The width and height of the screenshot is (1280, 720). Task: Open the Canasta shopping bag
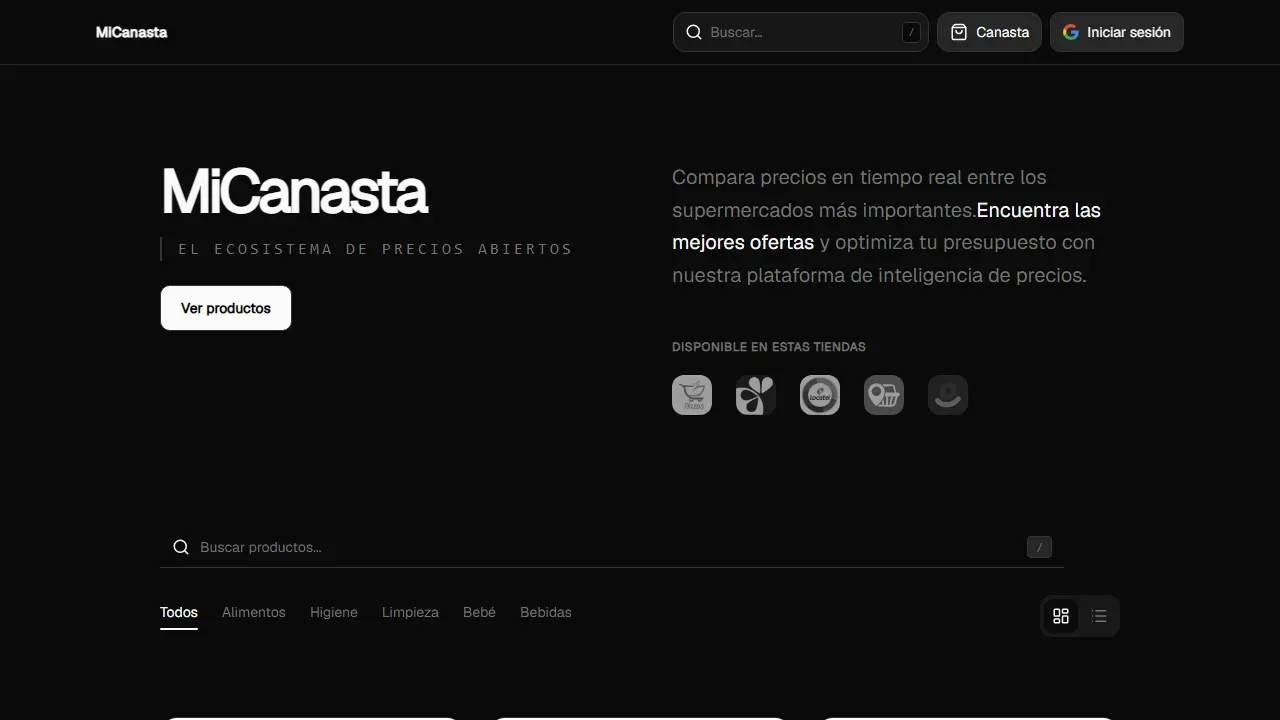point(989,32)
